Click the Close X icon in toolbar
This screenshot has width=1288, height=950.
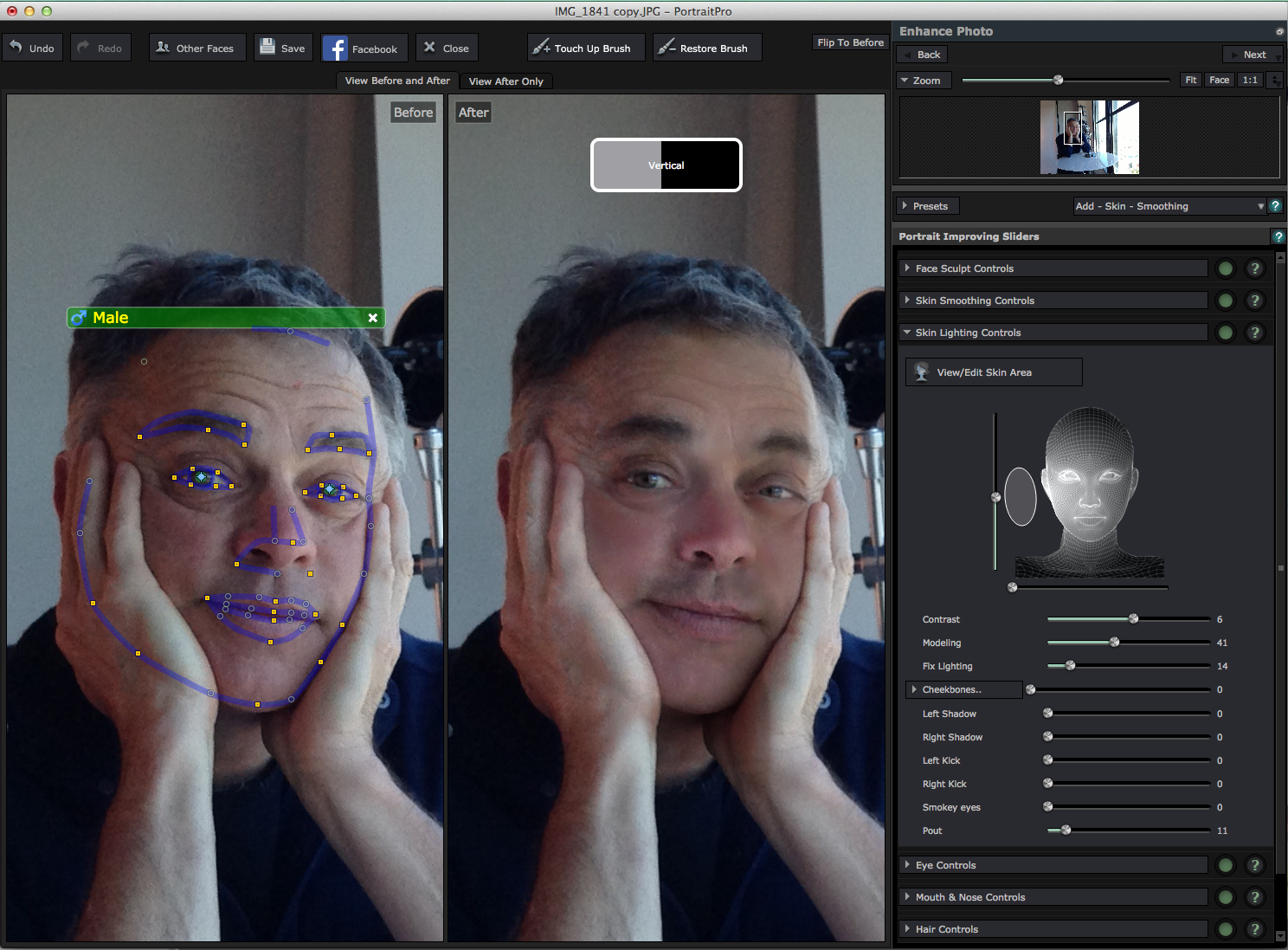429,47
